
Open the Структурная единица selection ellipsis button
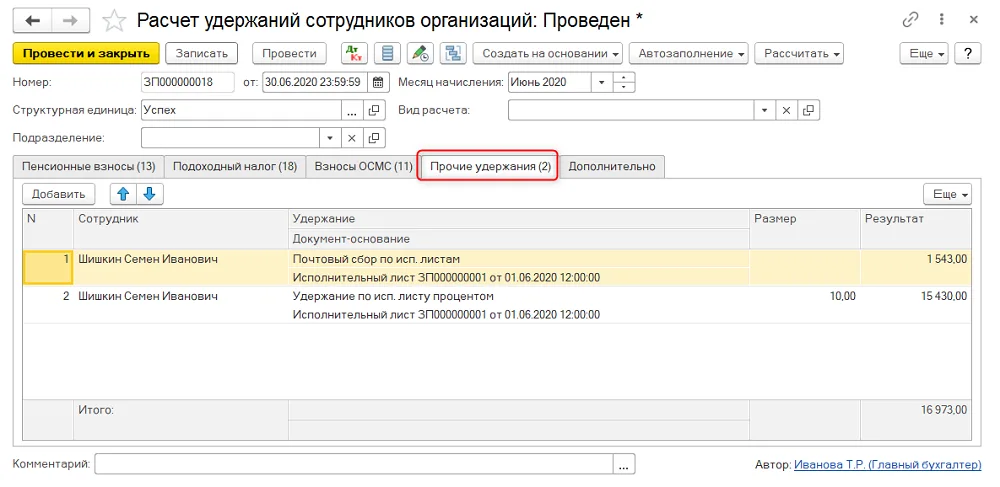click(x=351, y=110)
